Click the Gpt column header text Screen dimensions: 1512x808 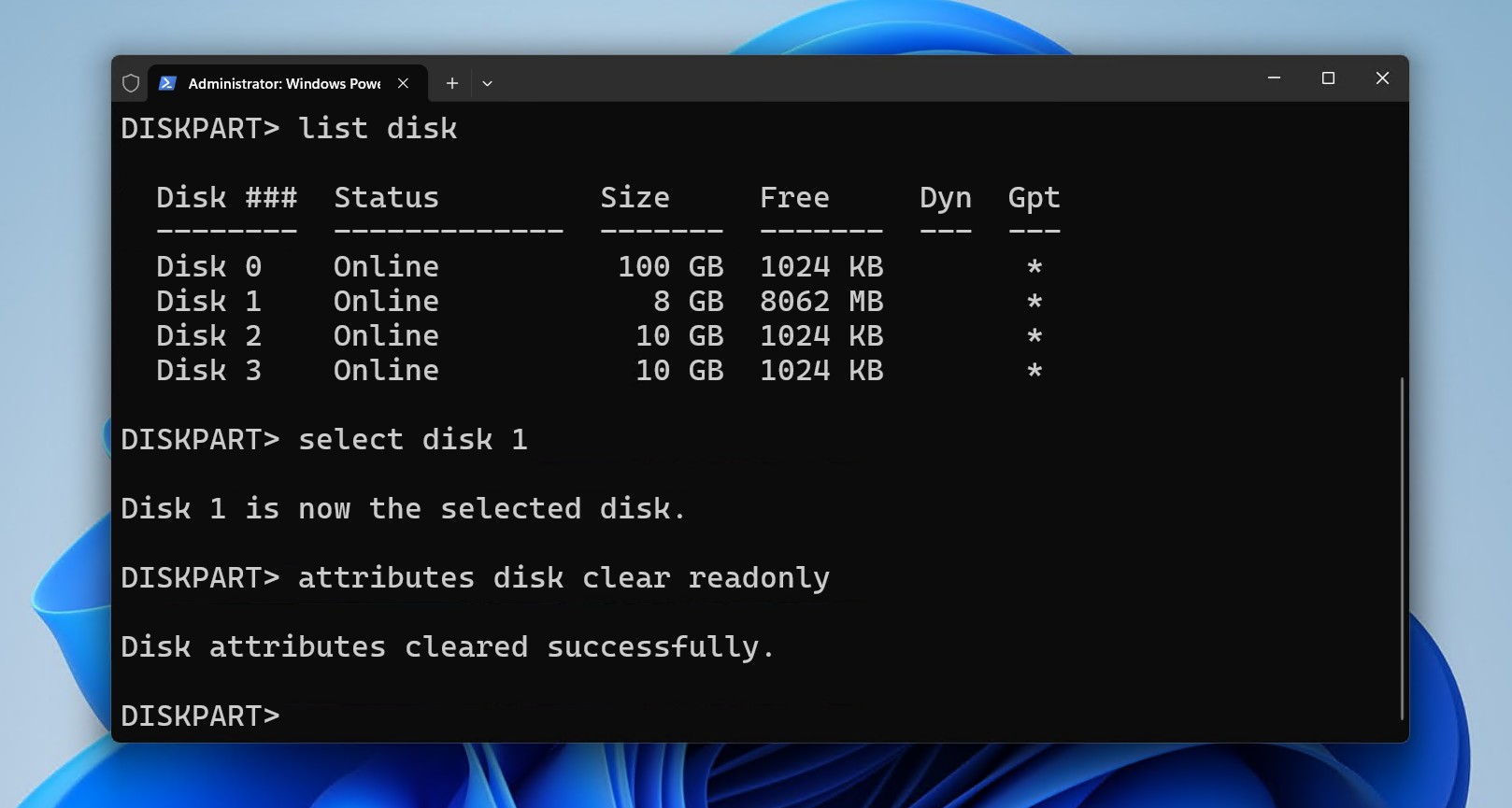point(1034,198)
